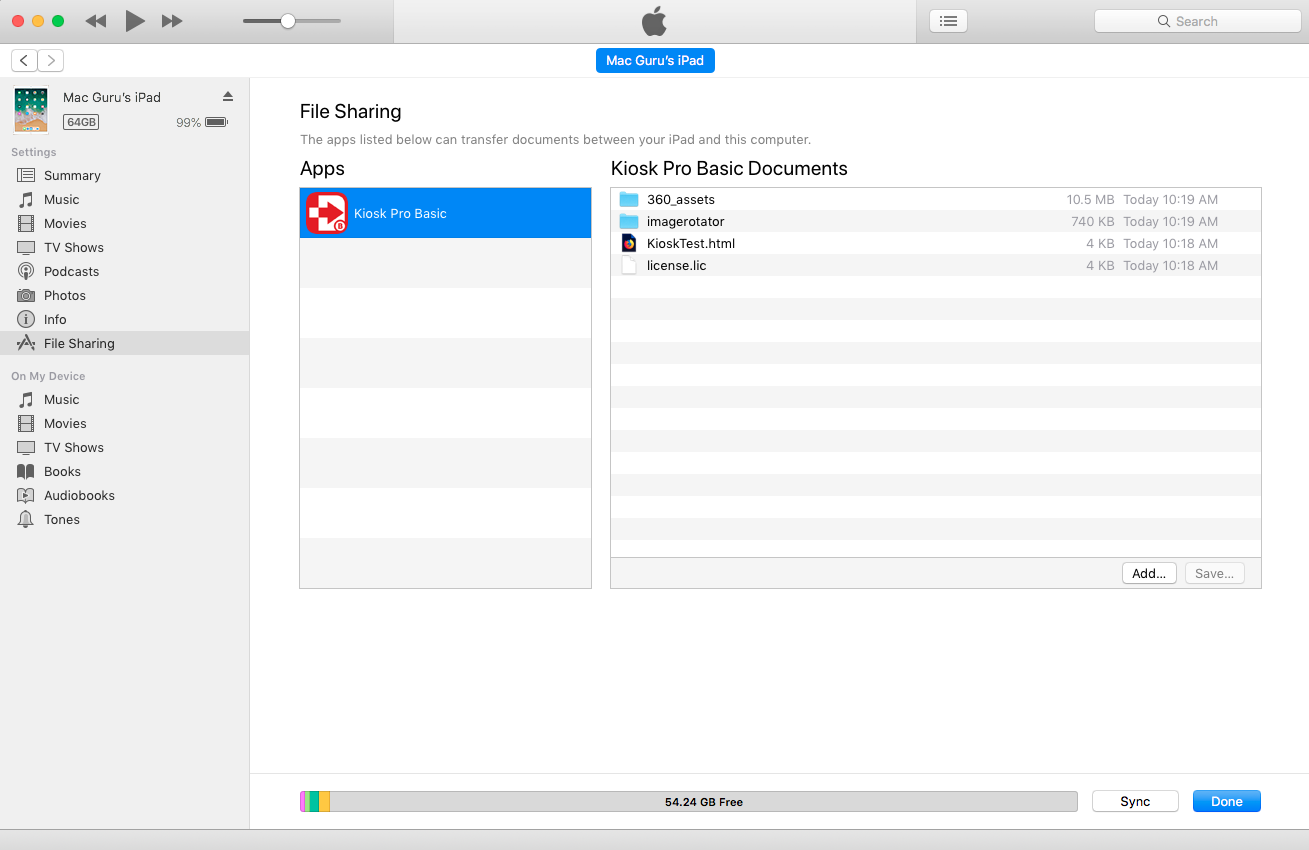
Task: Click the green segment of storage bar
Action: [314, 801]
